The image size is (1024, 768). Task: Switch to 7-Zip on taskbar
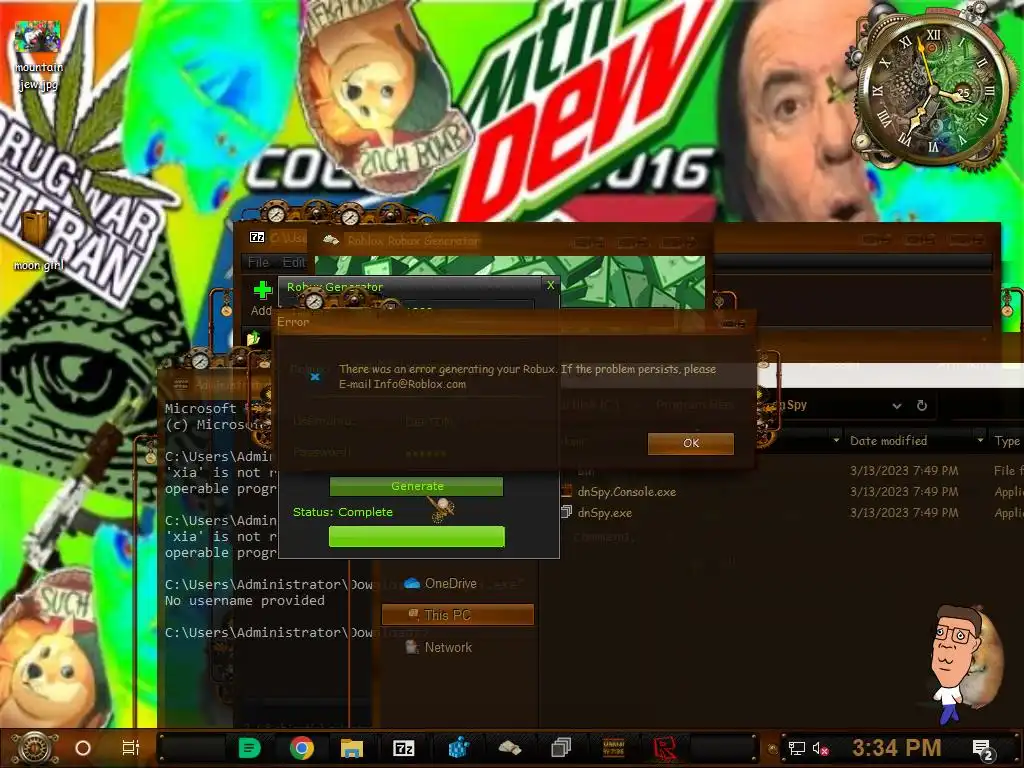click(x=404, y=748)
